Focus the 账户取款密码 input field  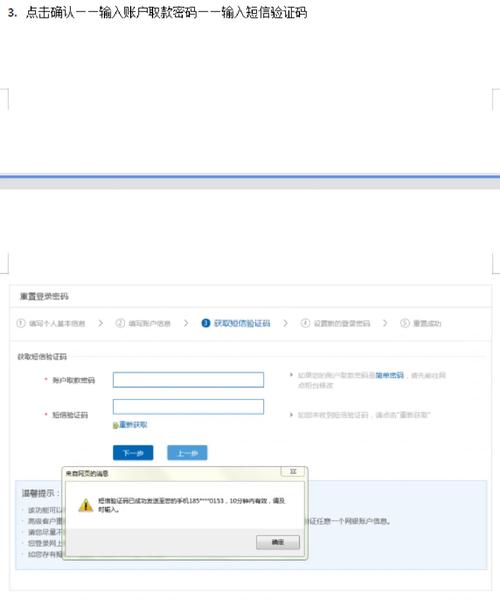click(x=188, y=380)
